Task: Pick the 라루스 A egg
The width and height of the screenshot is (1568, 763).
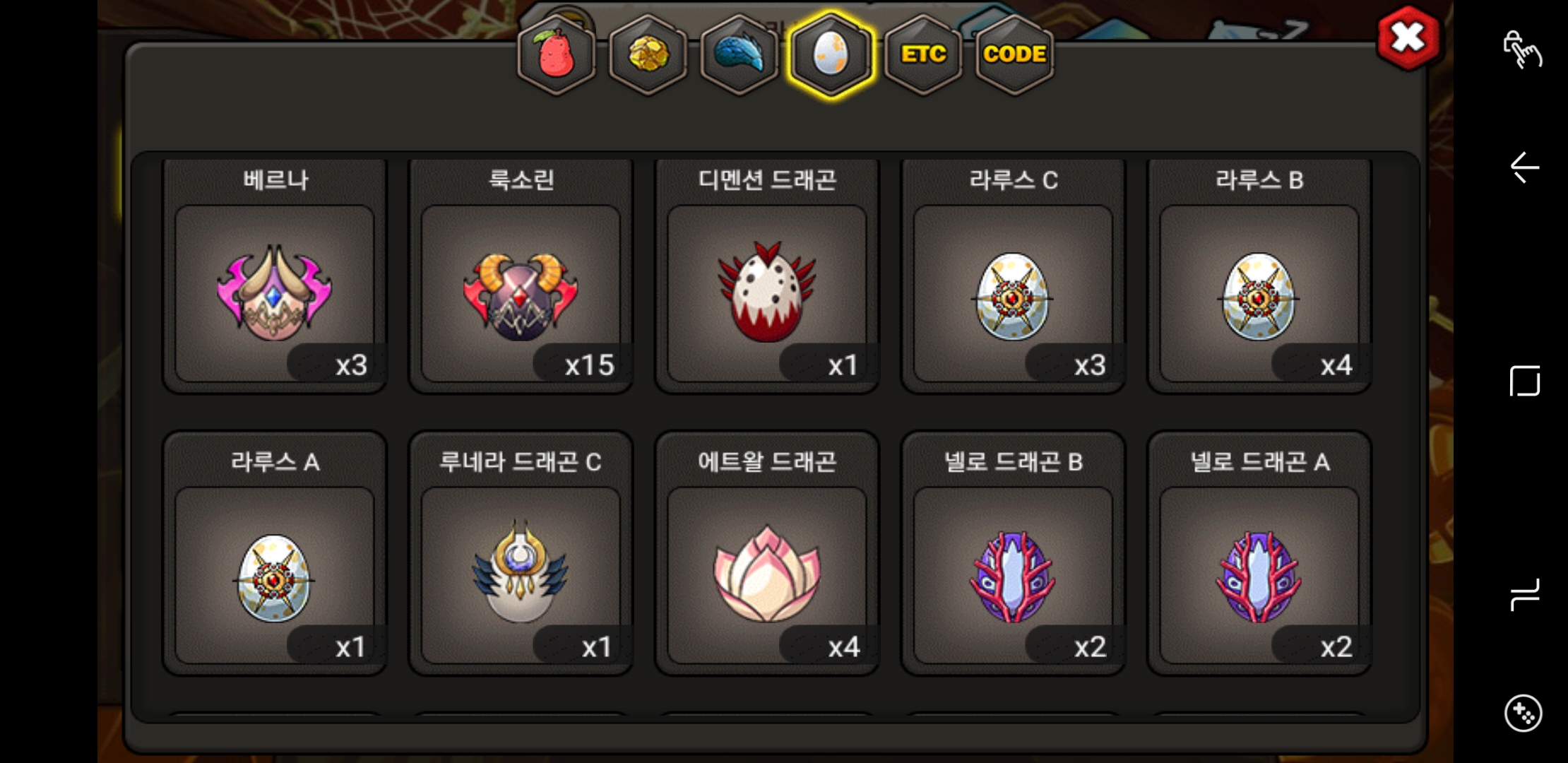Action: pos(275,553)
